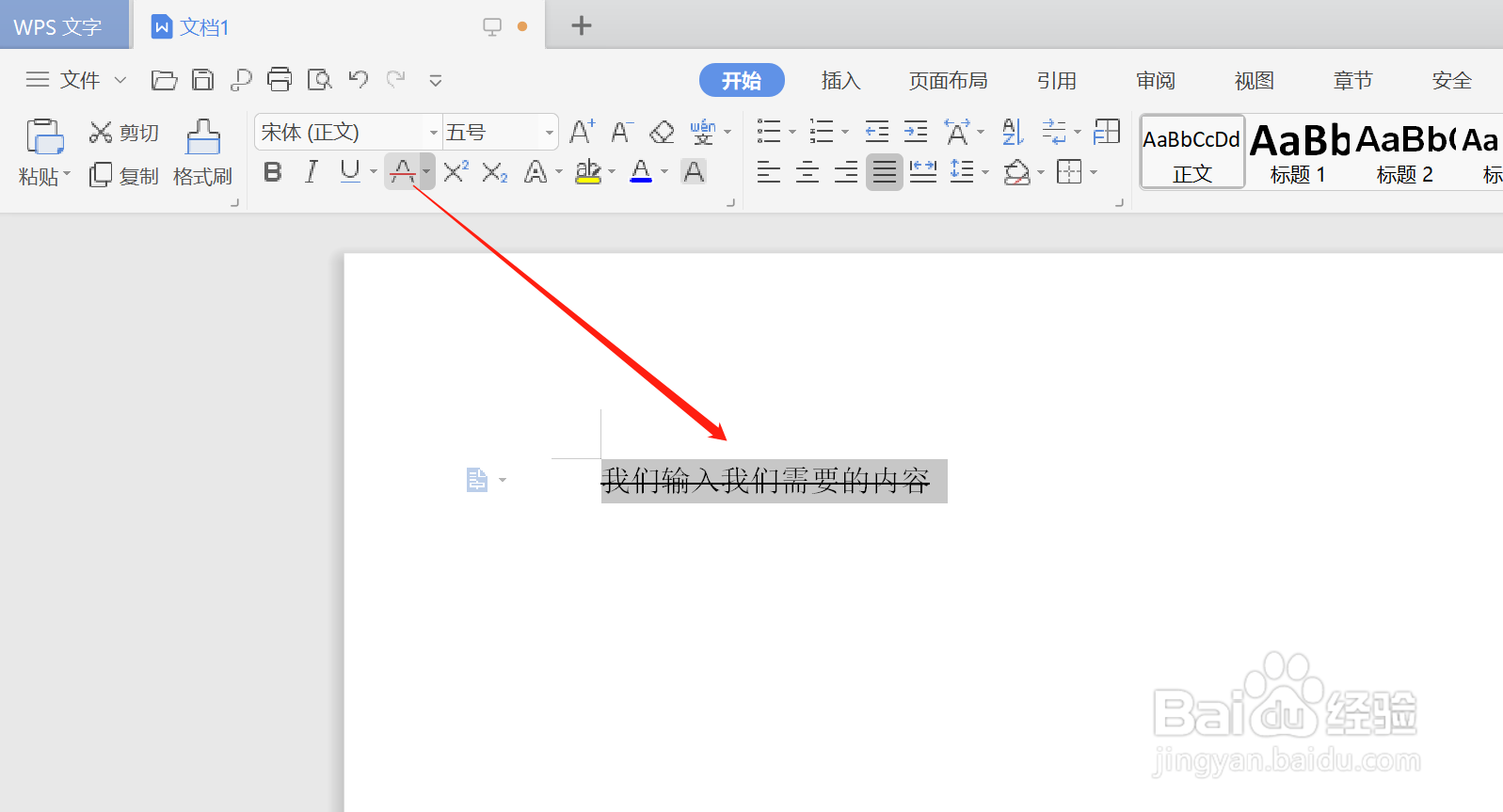Justify text alignment
Image resolution: width=1503 pixels, height=812 pixels.
[x=885, y=172]
